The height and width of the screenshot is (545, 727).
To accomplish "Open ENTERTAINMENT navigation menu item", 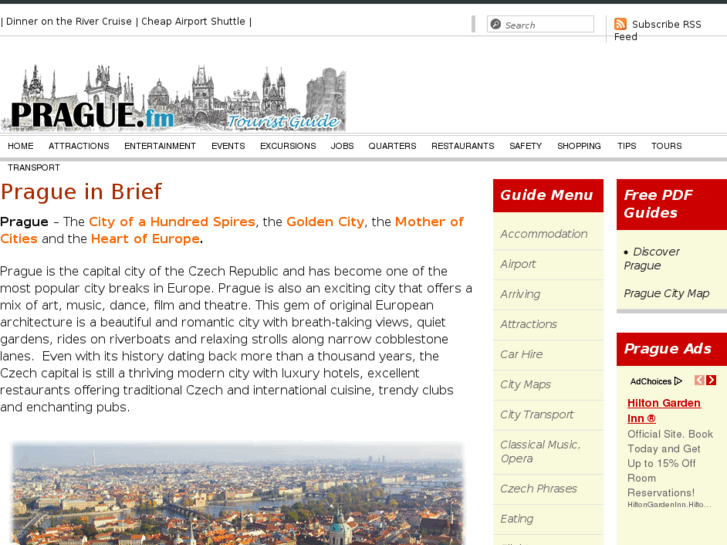I will (160, 146).
